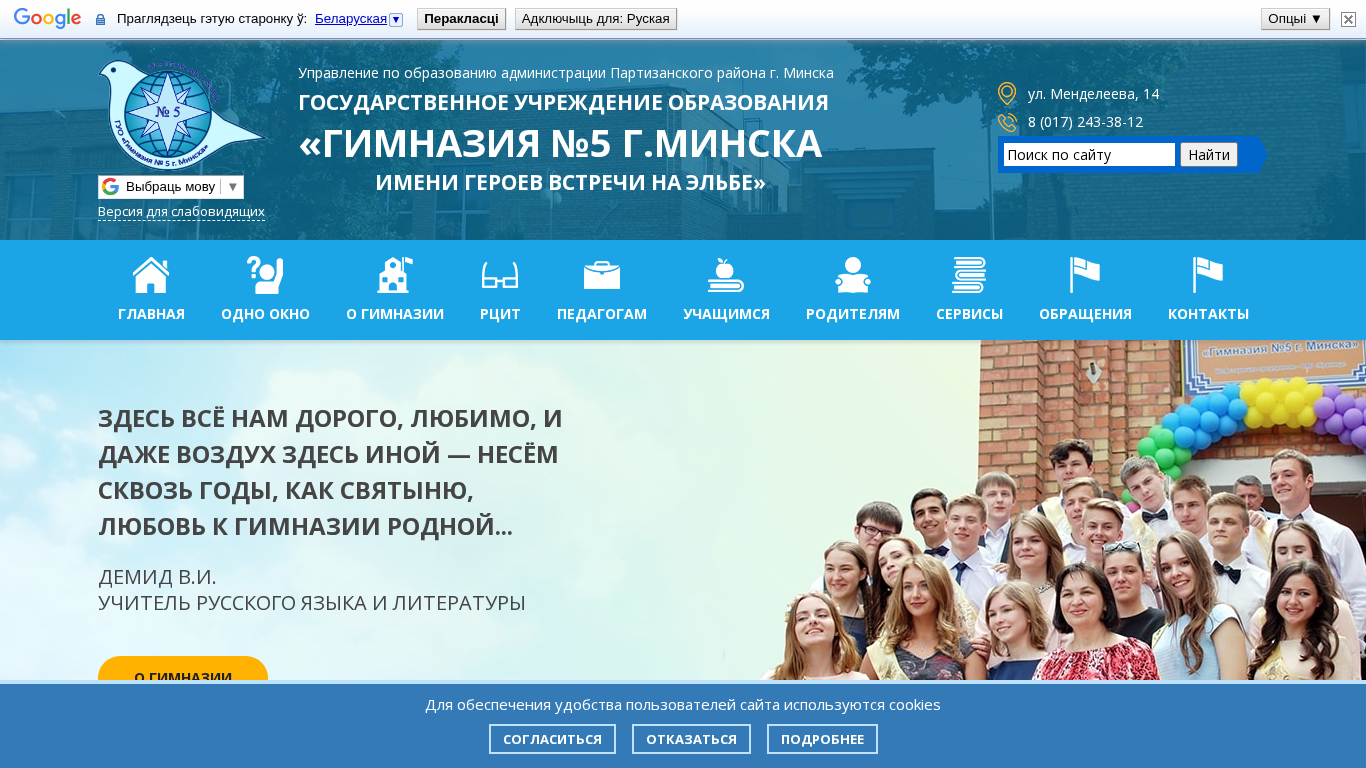Open the Опцыі dropdown in translate bar

pos(1295,19)
